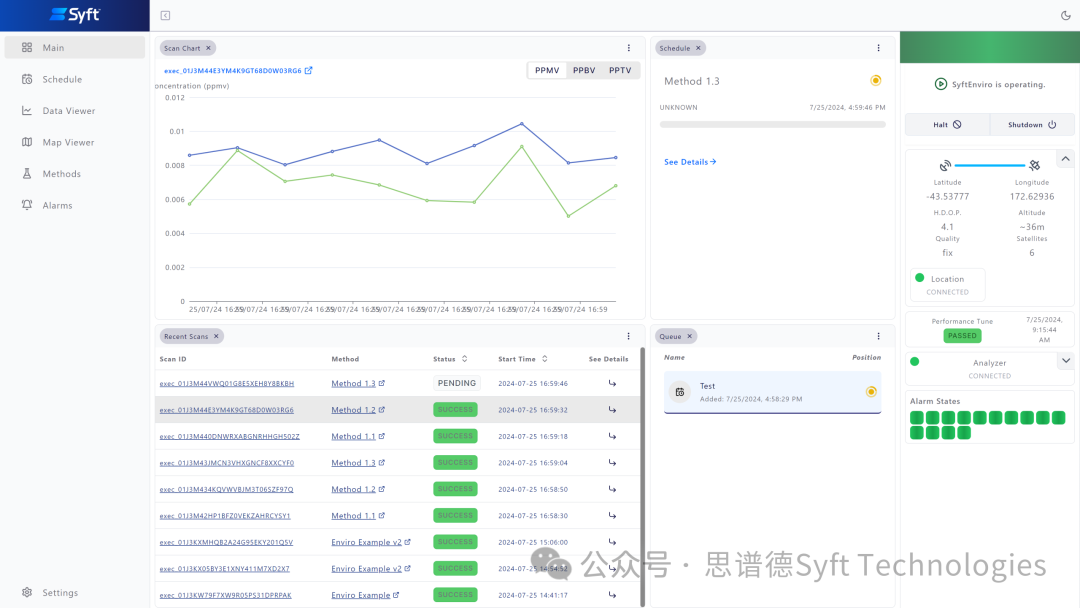
Task: Click the Analyzer green status dot
Action: [x=915, y=361]
